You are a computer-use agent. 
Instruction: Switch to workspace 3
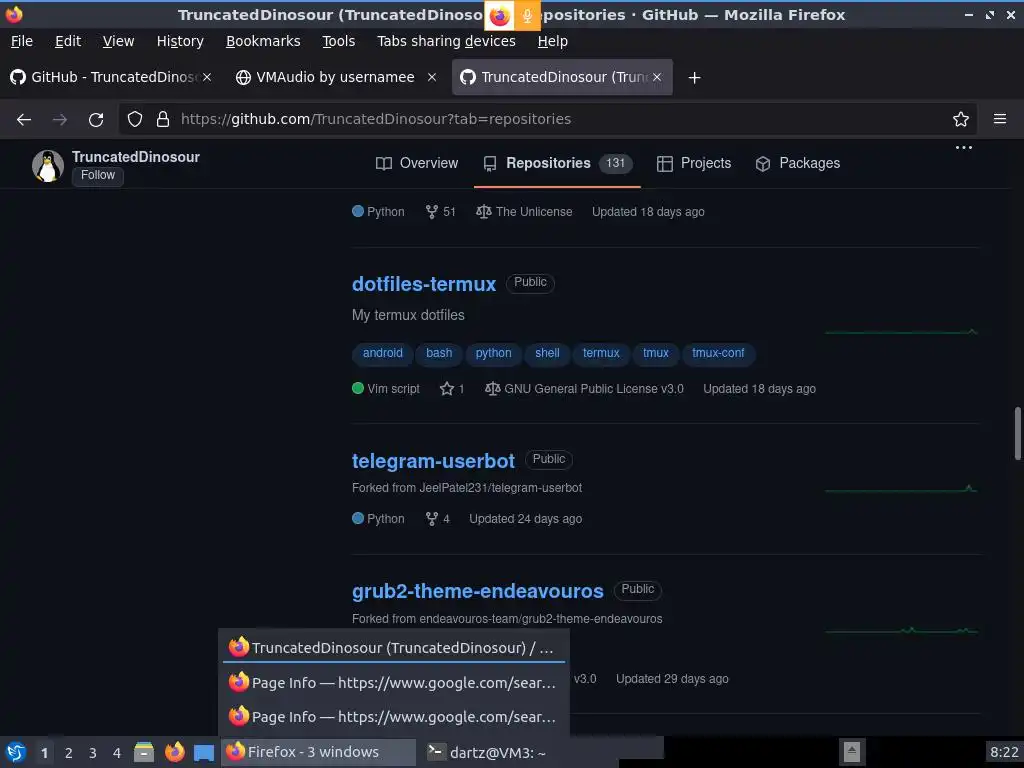pos(93,753)
